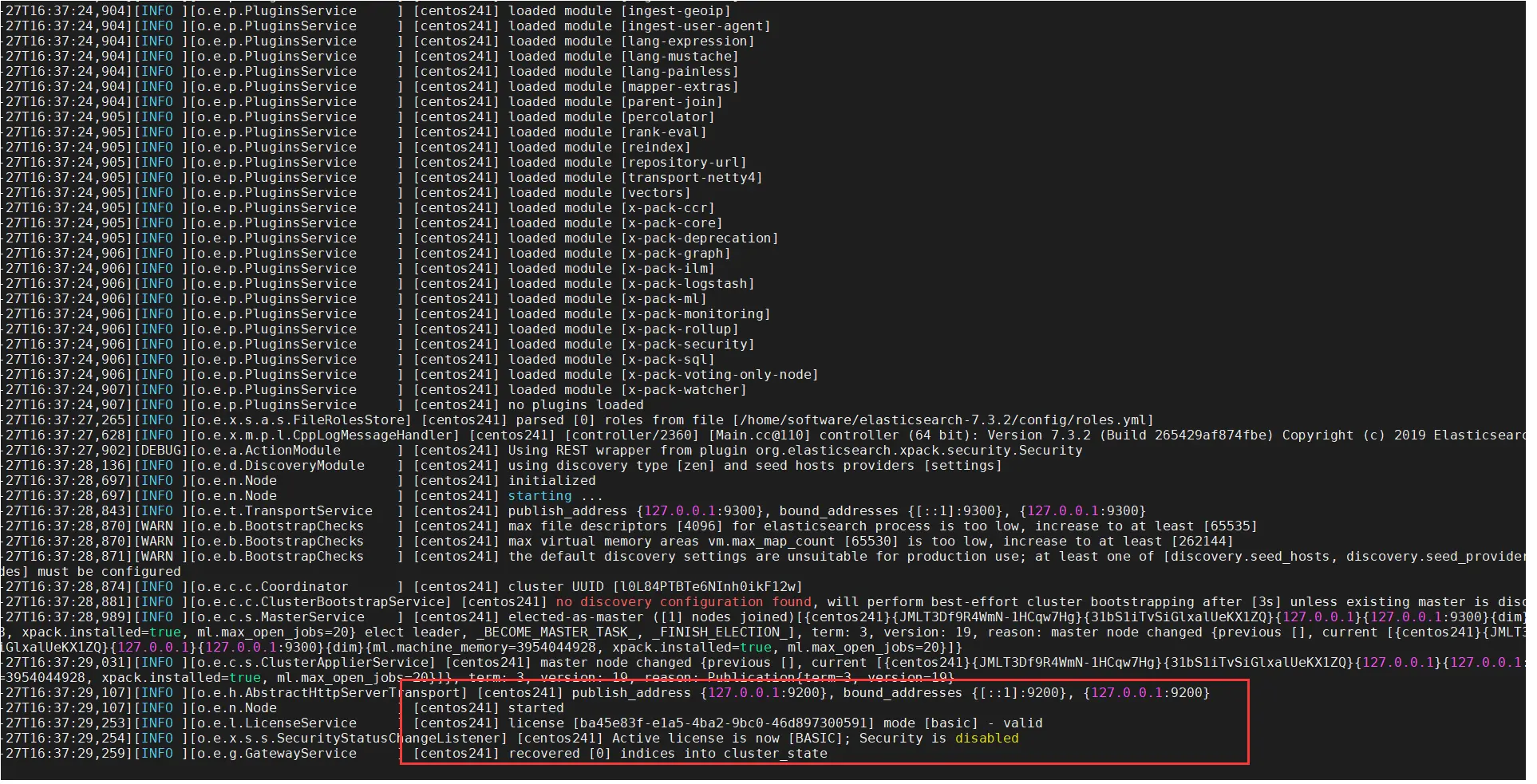This screenshot has width=1537, height=784.
Task: Pick the [x-pack-graph] module entry
Action: point(676,254)
